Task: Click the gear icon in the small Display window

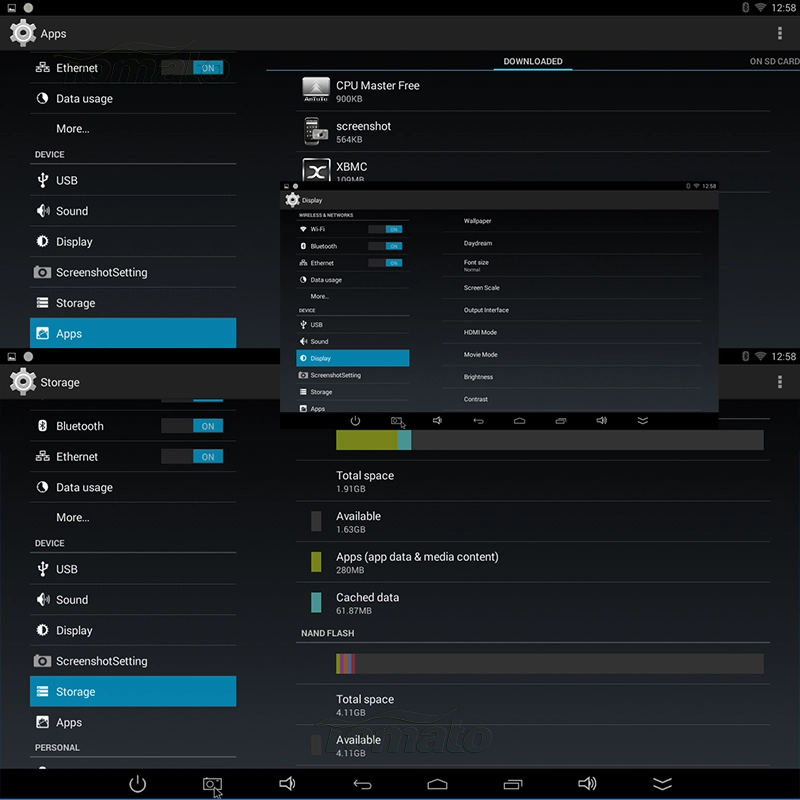Action: 292,200
